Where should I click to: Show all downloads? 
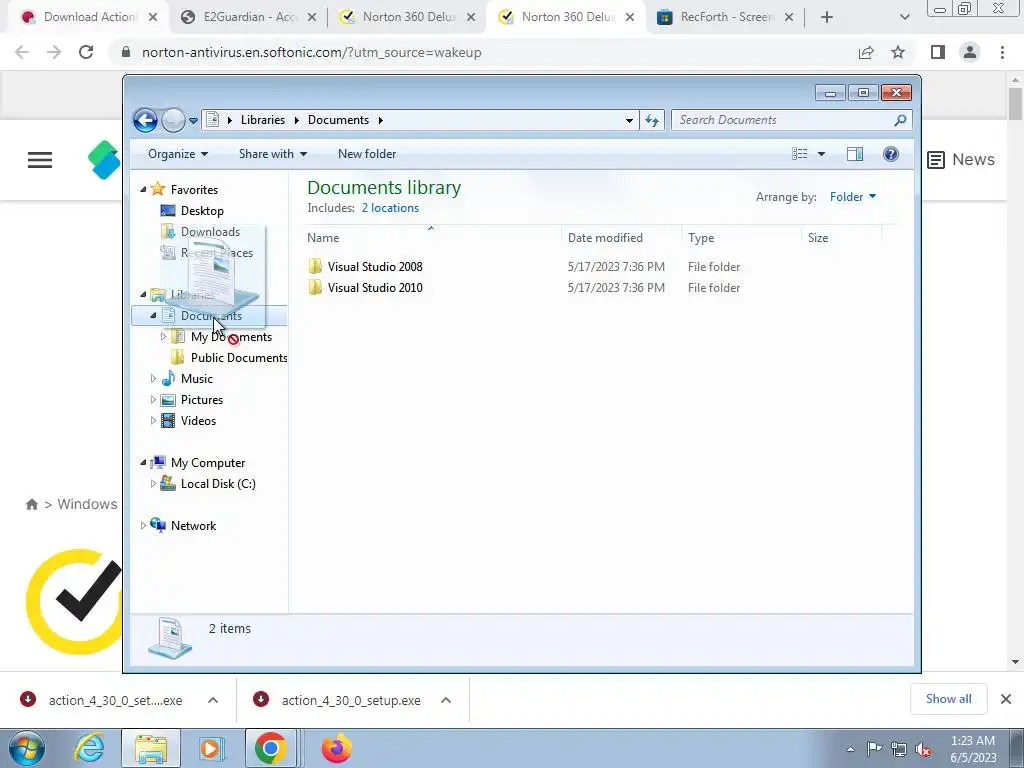(948, 699)
